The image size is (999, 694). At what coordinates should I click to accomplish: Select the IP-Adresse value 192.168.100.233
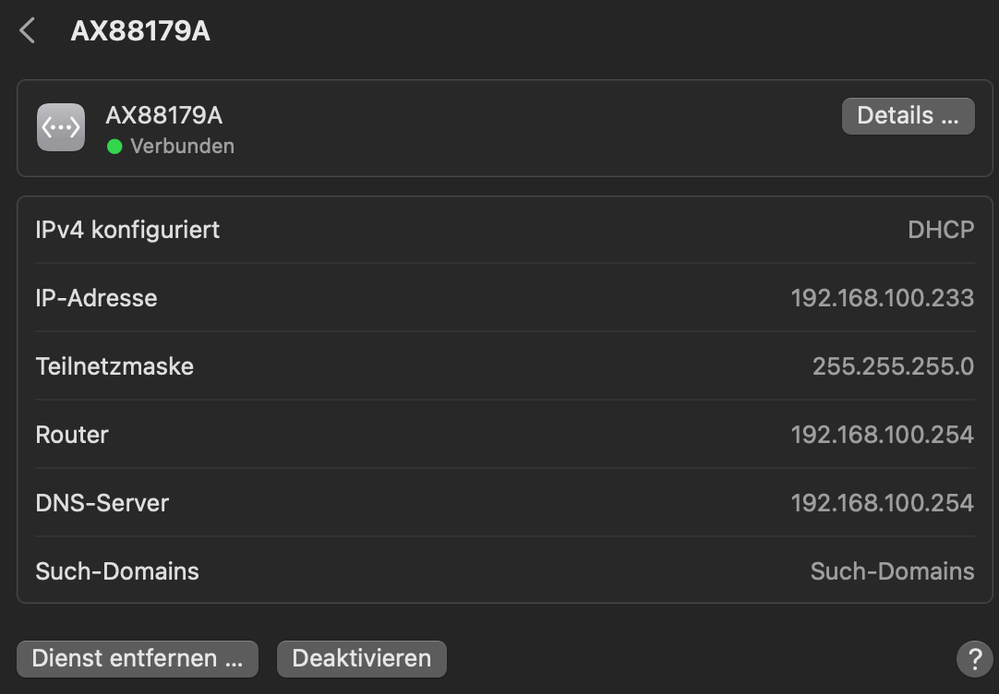click(x=882, y=298)
